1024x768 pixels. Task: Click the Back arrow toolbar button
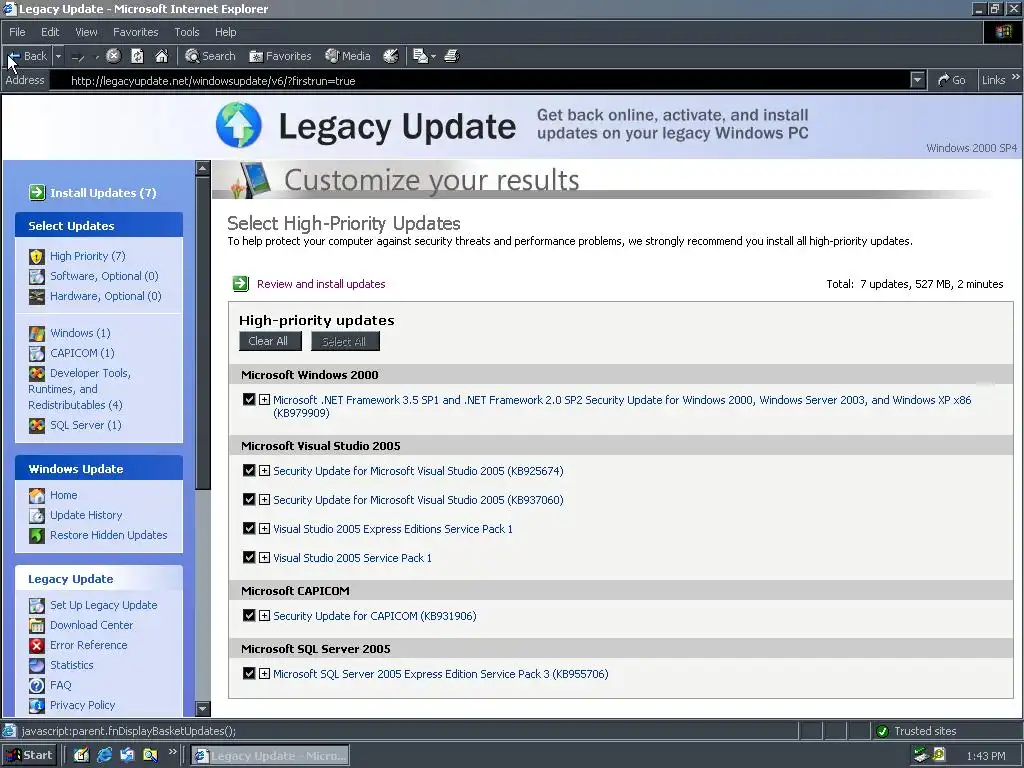click(27, 56)
